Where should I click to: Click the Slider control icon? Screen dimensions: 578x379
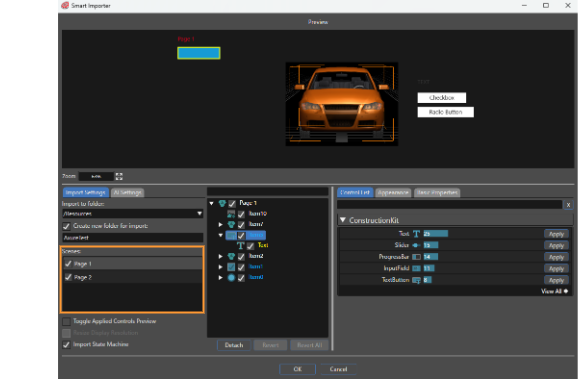click(x=416, y=245)
